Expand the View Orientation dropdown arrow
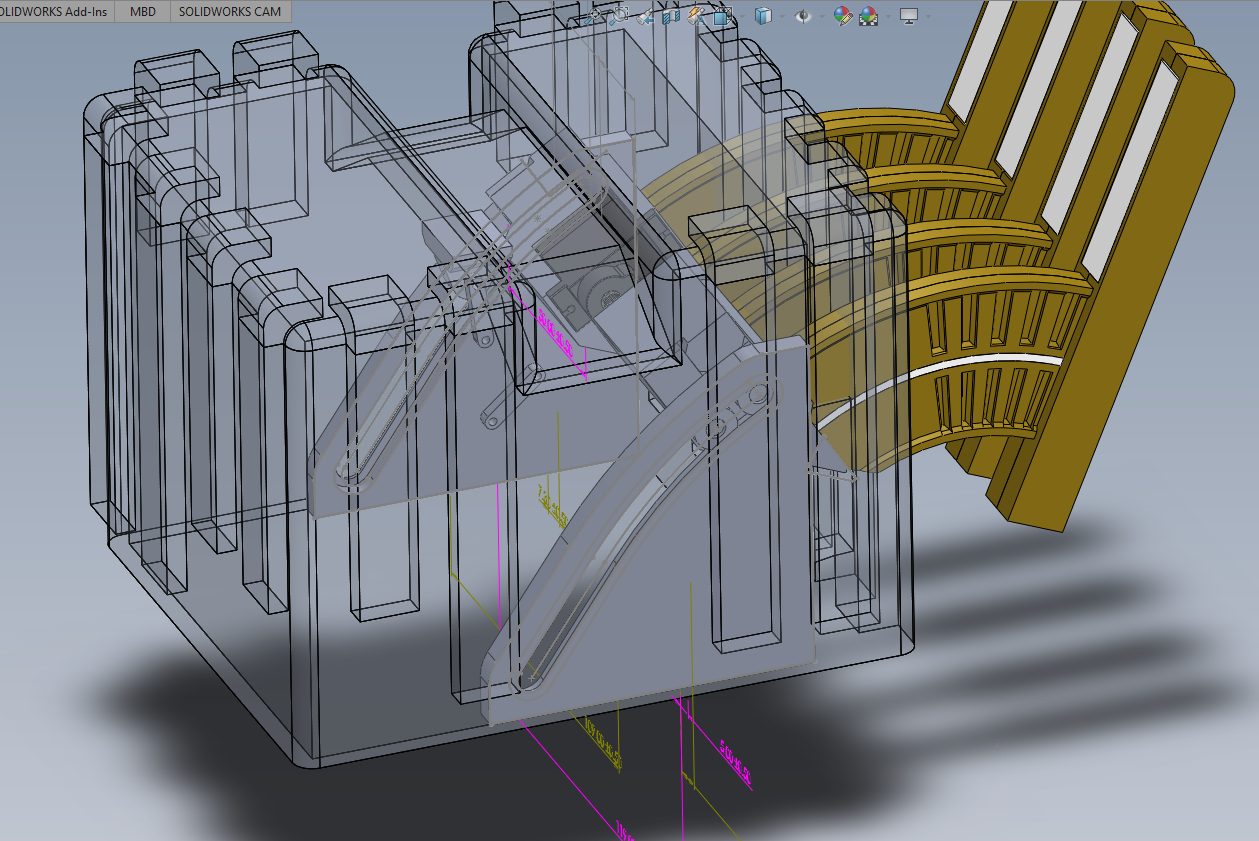 point(742,16)
